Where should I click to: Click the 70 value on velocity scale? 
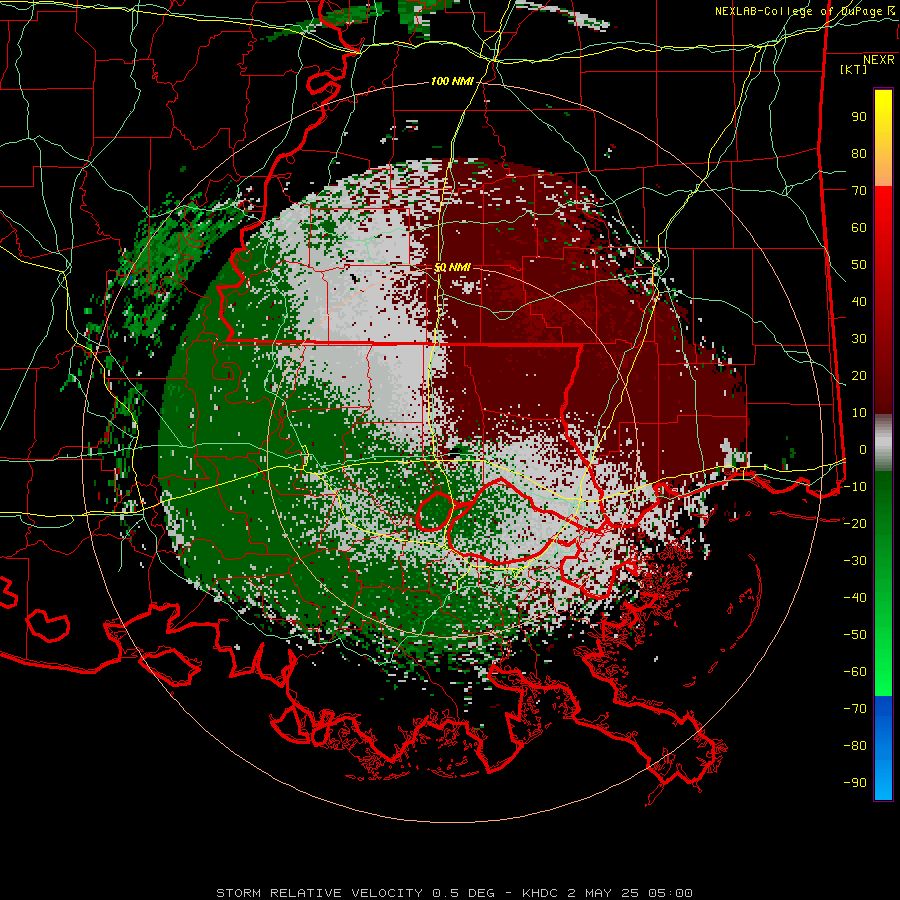click(x=859, y=191)
